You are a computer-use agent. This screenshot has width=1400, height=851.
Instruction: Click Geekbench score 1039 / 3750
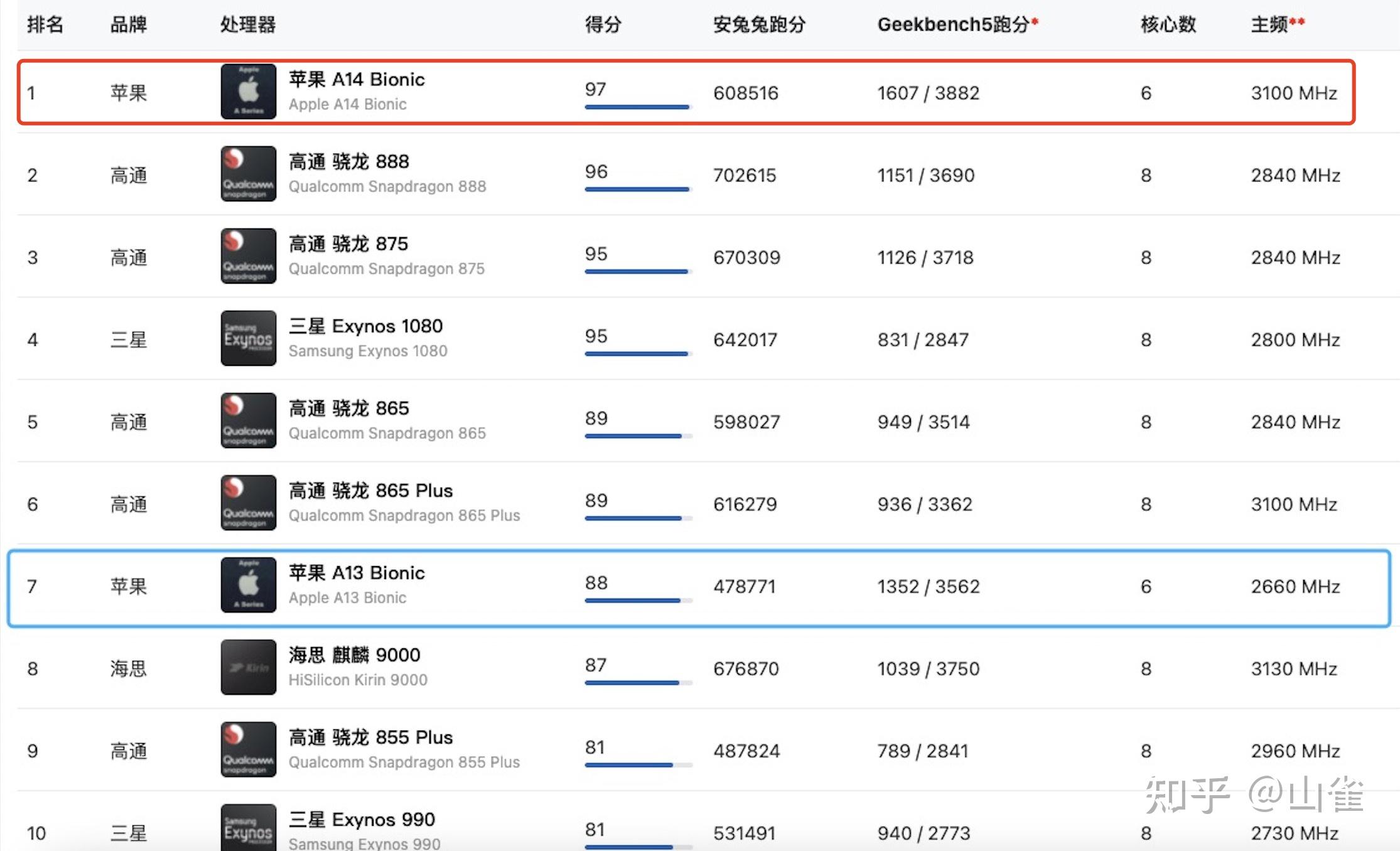point(929,668)
